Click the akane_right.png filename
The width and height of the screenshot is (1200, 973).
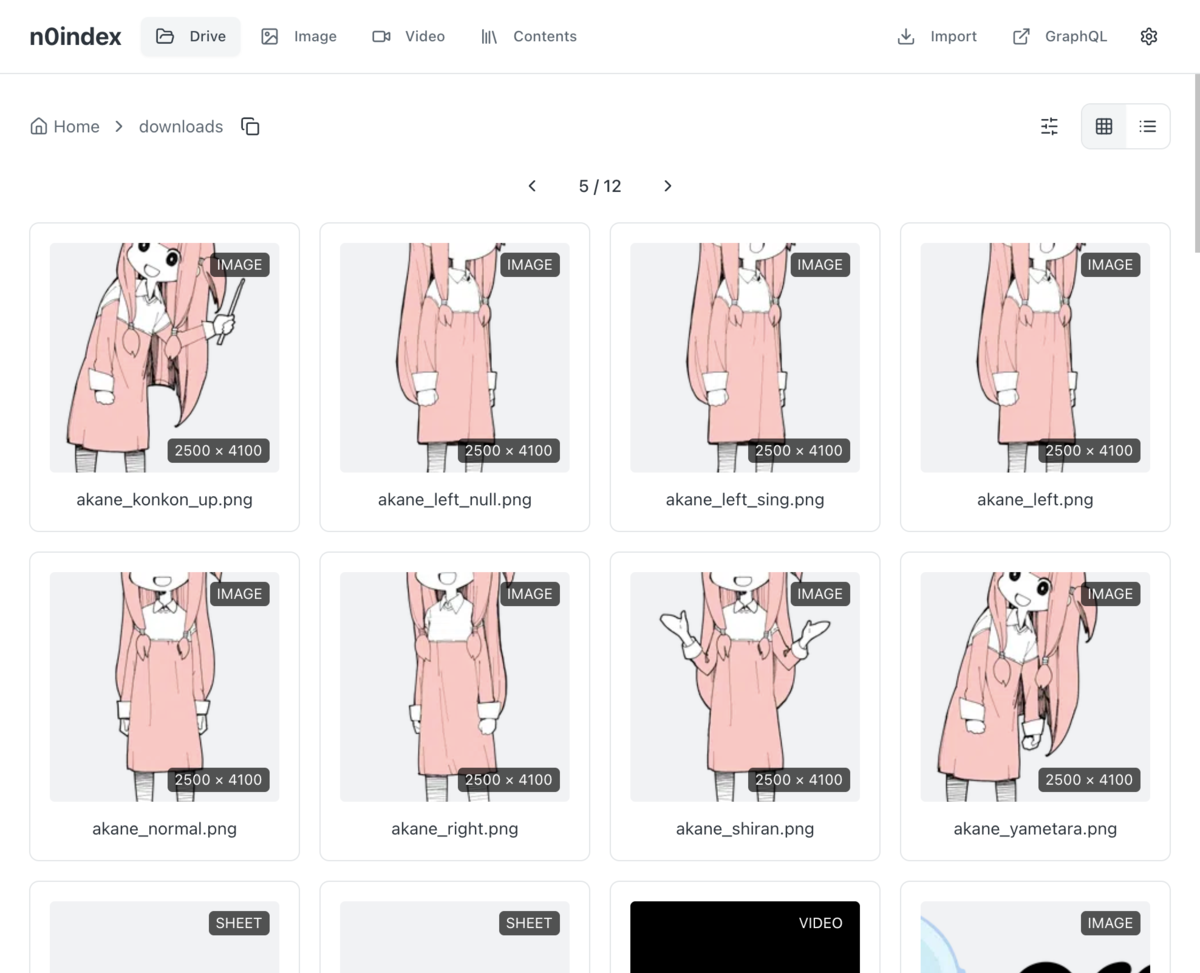click(455, 828)
